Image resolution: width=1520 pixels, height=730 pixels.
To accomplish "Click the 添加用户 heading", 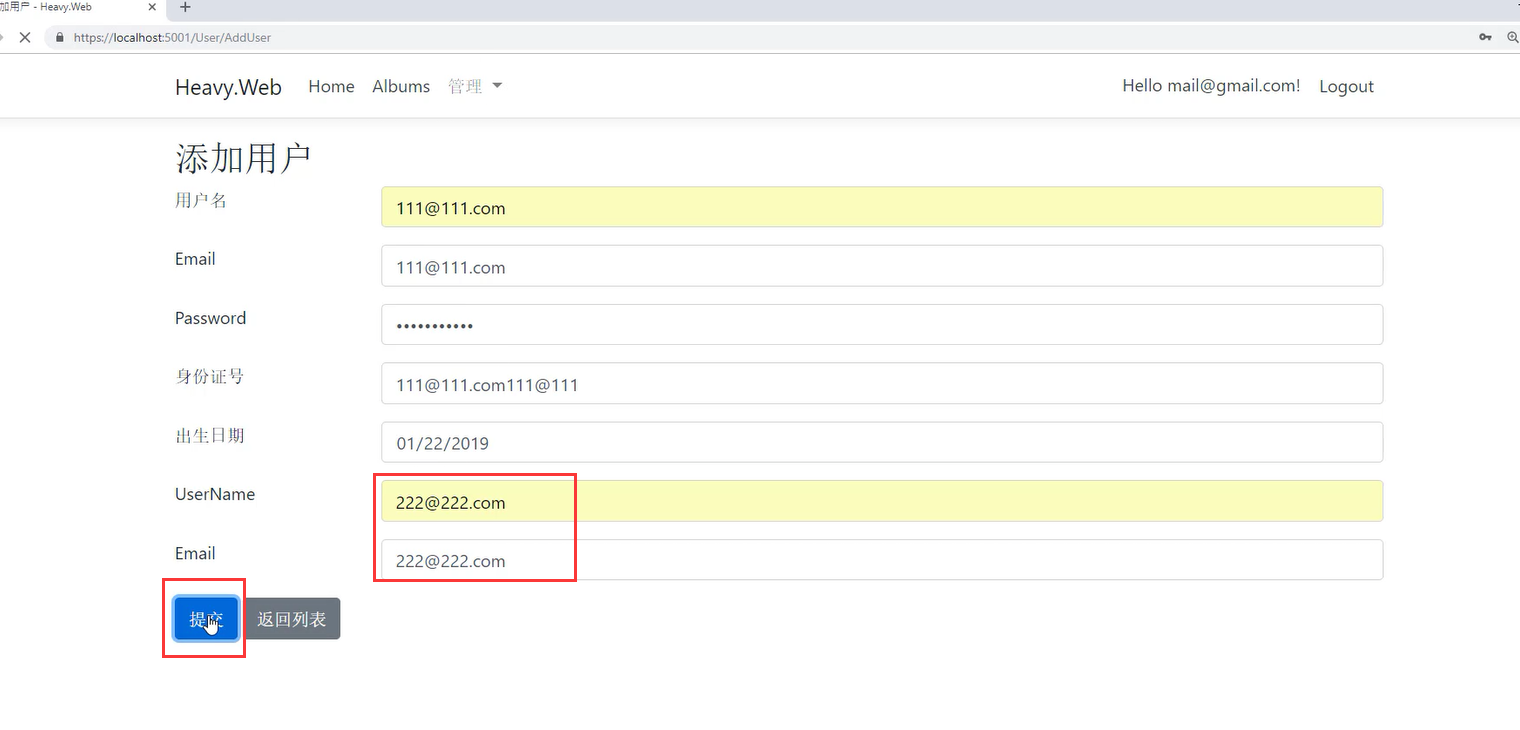I will pos(243,159).
